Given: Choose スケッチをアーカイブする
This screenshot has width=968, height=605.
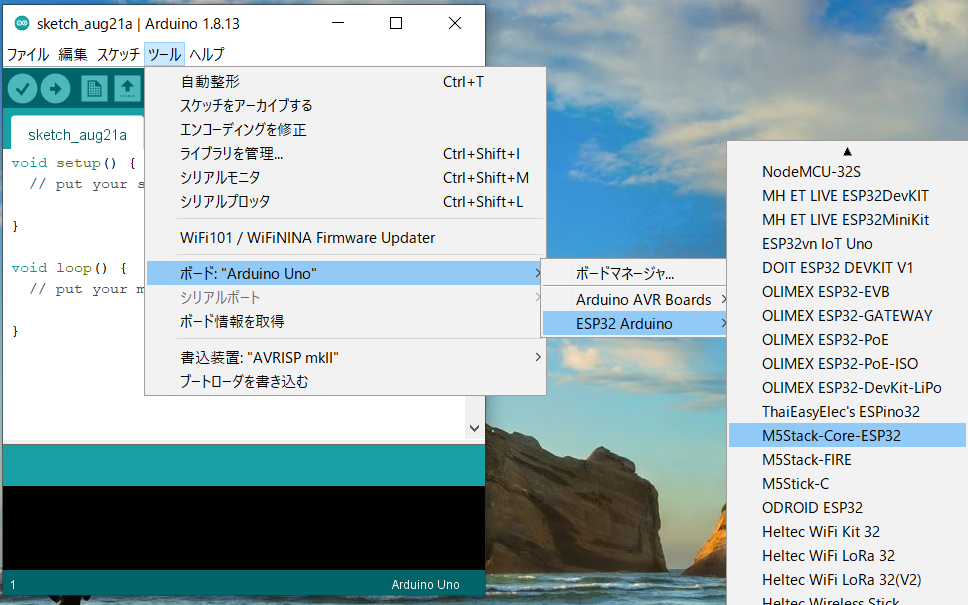Looking at the screenshot, I should pos(346,106).
